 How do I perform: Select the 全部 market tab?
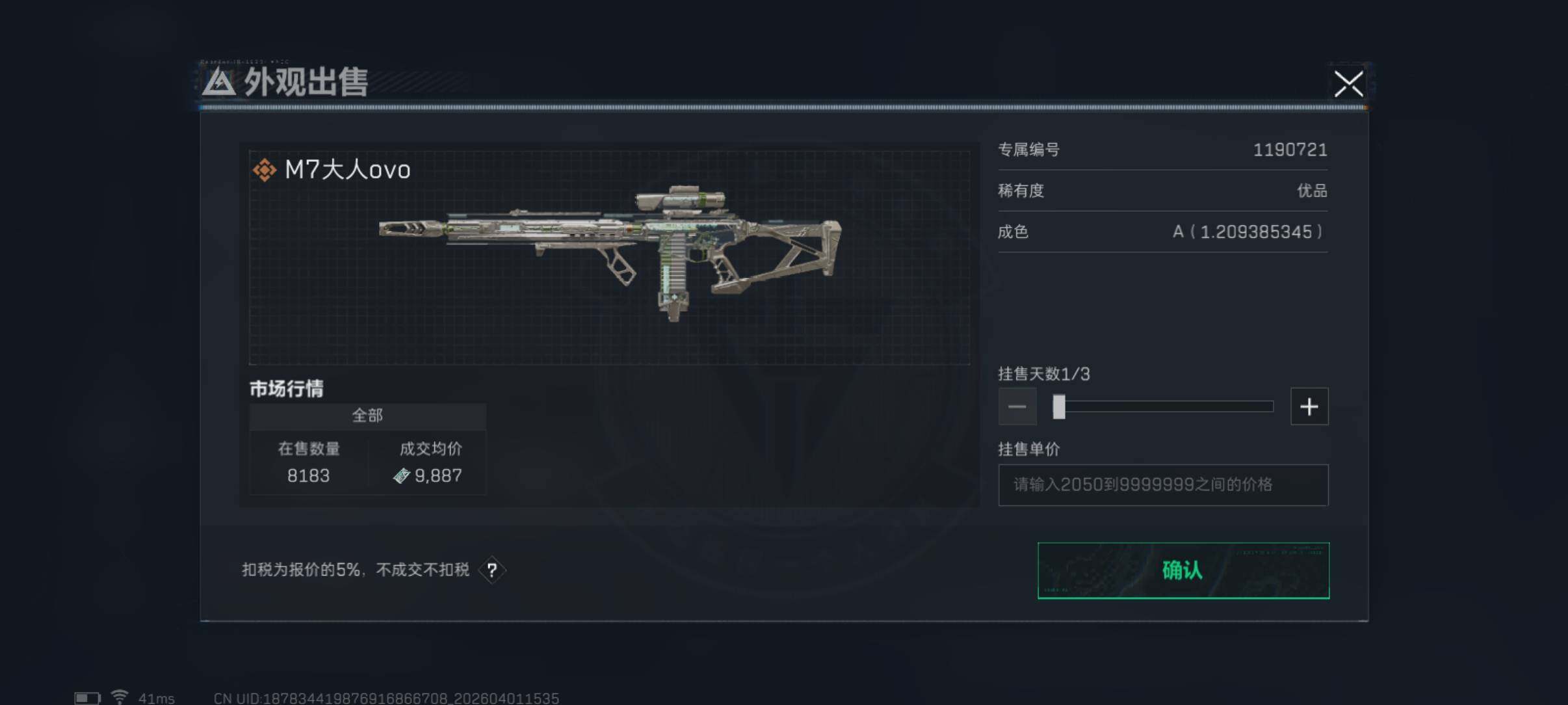coord(367,416)
